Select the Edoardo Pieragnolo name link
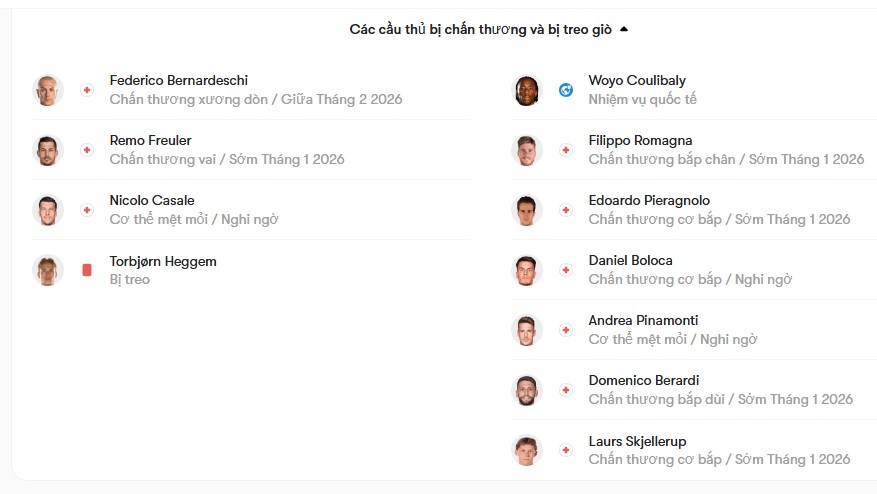877x494 pixels. (x=649, y=200)
